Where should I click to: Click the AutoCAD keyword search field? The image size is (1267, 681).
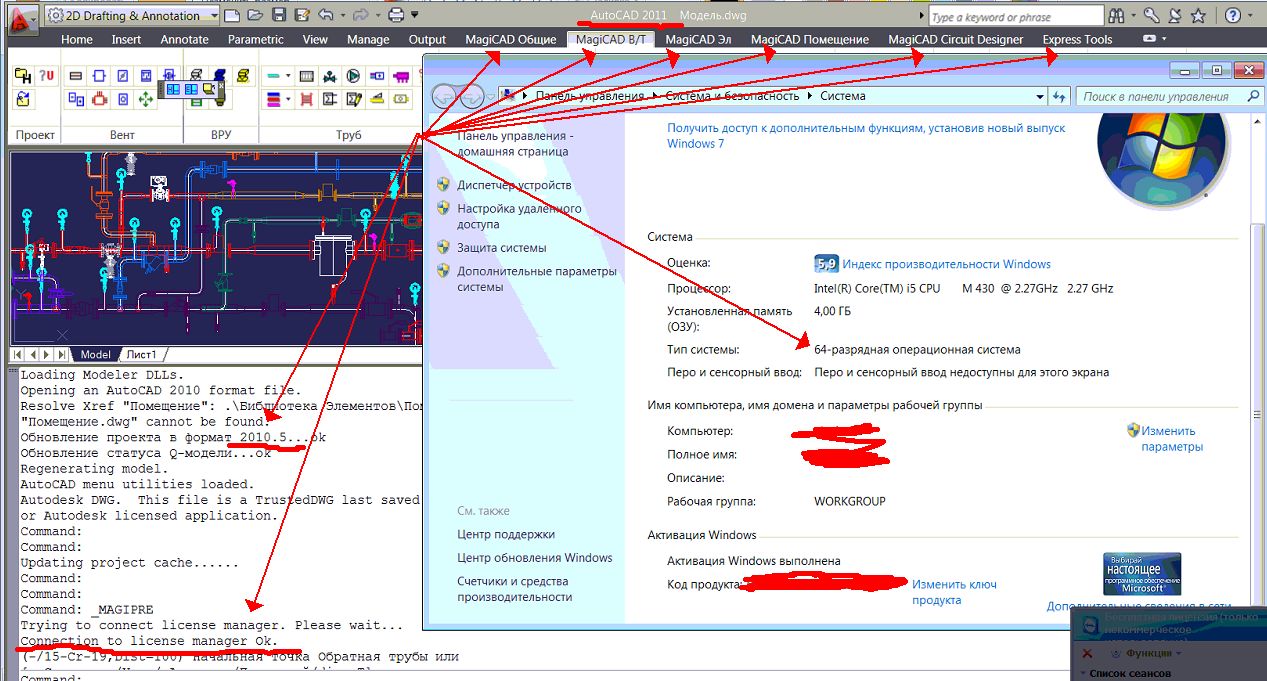[x=1015, y=17]
